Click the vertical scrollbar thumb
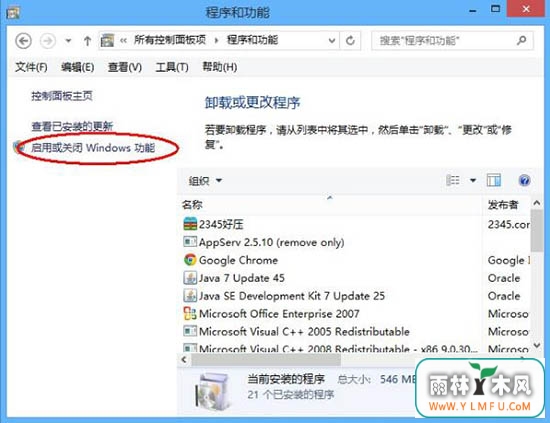The height and width of the screenshot is (423, 550). click(x=537, y=231)
